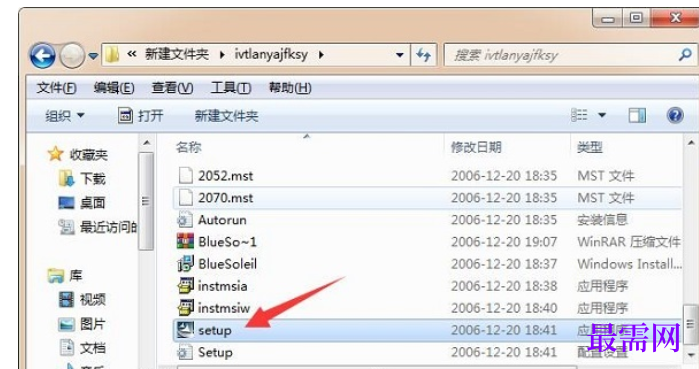
Task: Click the file list scrollbar thumb
Action: 691,324
